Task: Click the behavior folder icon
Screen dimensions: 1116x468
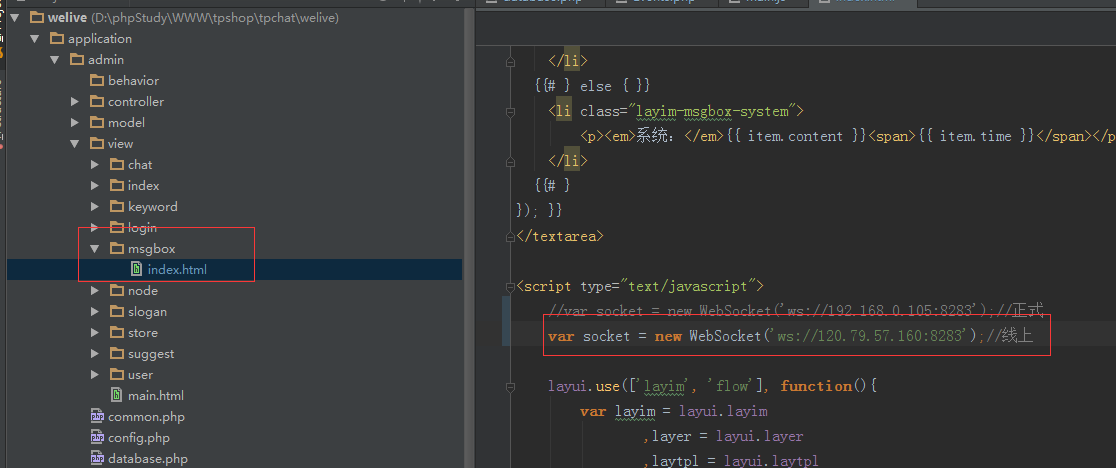Action: click(x=97, y=81)
